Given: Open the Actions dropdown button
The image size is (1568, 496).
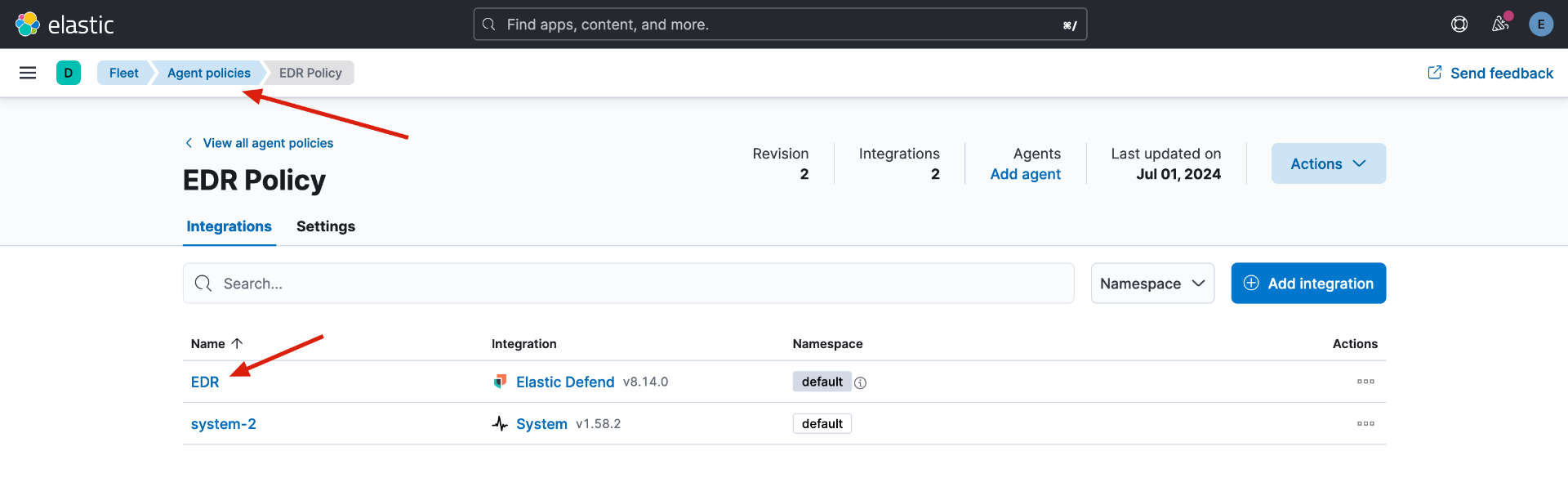Looking at the screenshot, I should [x=1328, y=163].
